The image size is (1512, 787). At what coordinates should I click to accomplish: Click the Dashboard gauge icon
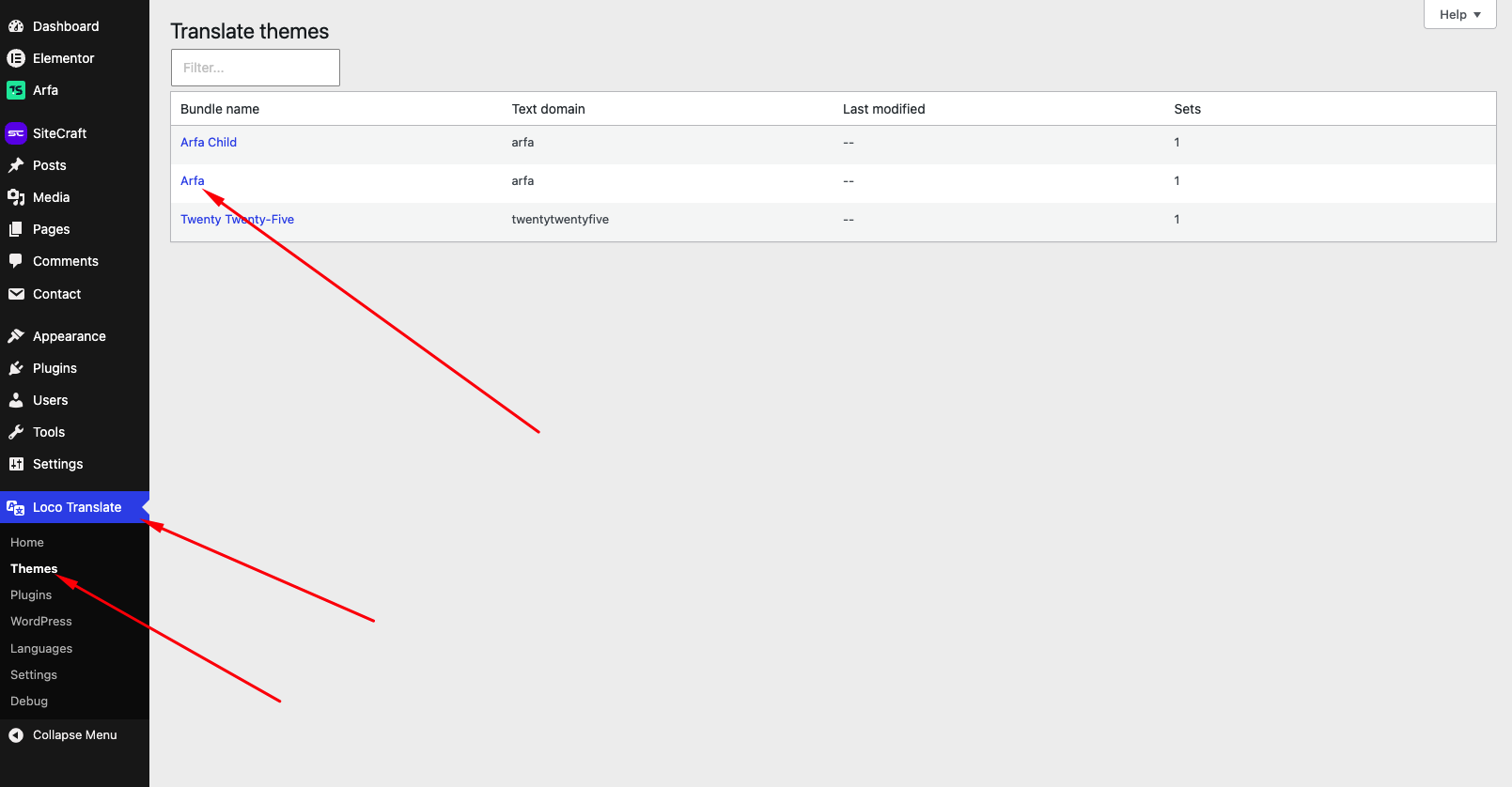pos(16,26)
